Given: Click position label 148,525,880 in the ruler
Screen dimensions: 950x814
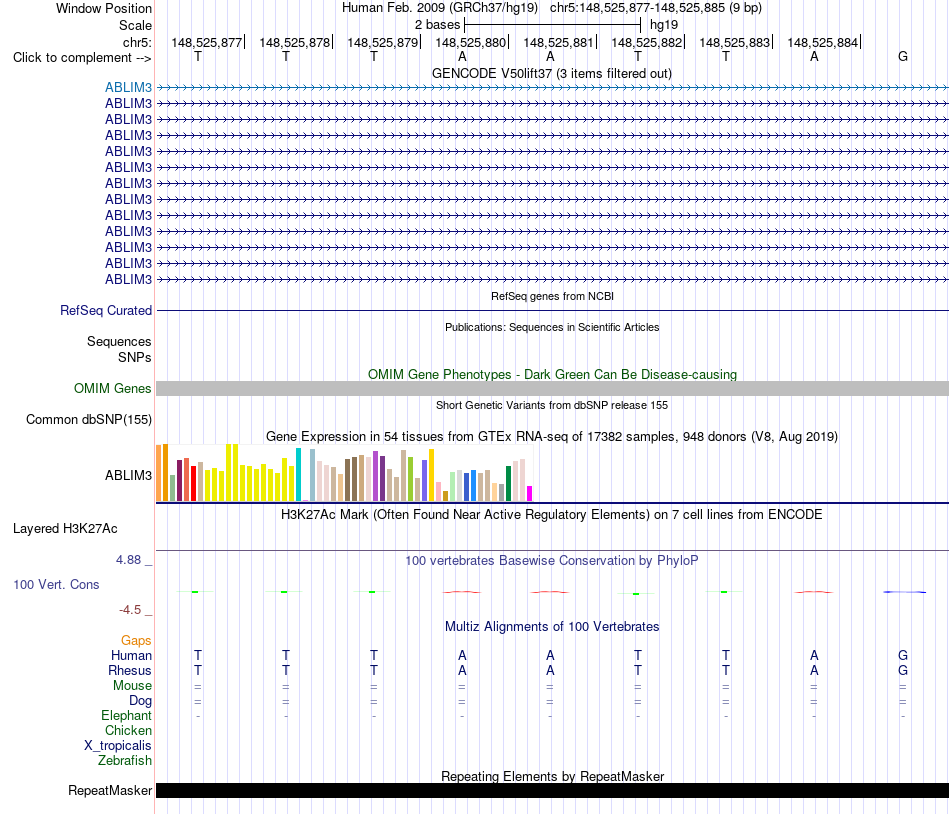Looking at the screenshot, I should coord(471,42).
